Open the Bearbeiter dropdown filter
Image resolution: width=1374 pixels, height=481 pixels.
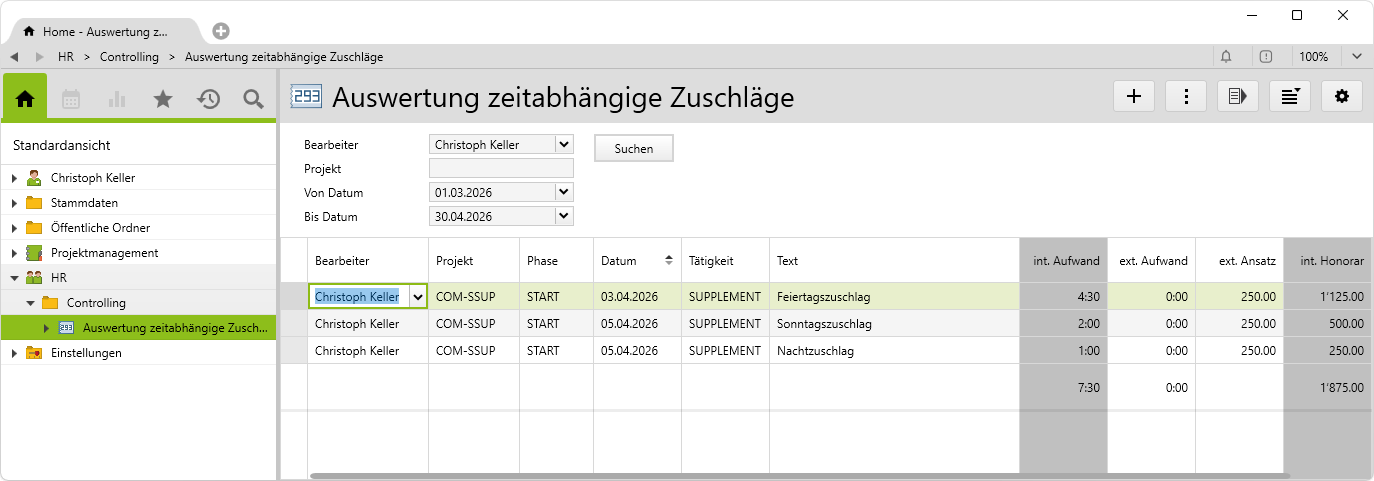pos(564,145)
